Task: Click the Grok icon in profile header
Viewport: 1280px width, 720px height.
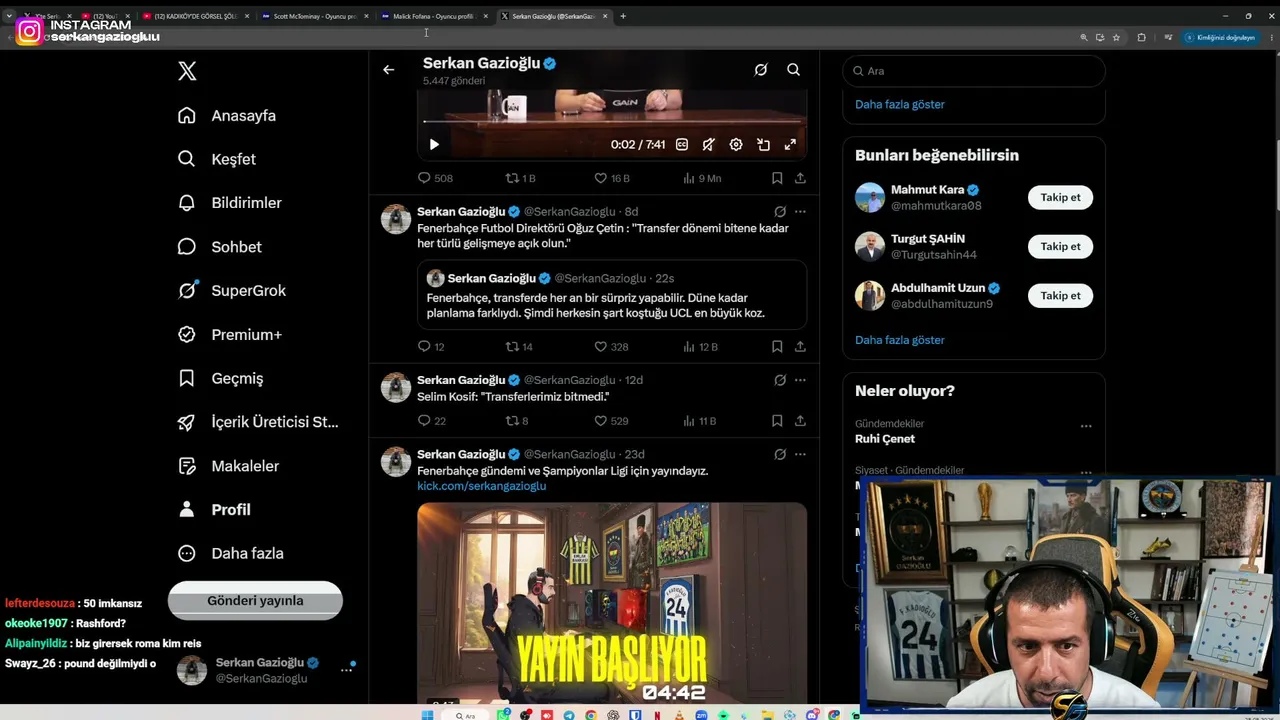Action: tap(761, 70)
